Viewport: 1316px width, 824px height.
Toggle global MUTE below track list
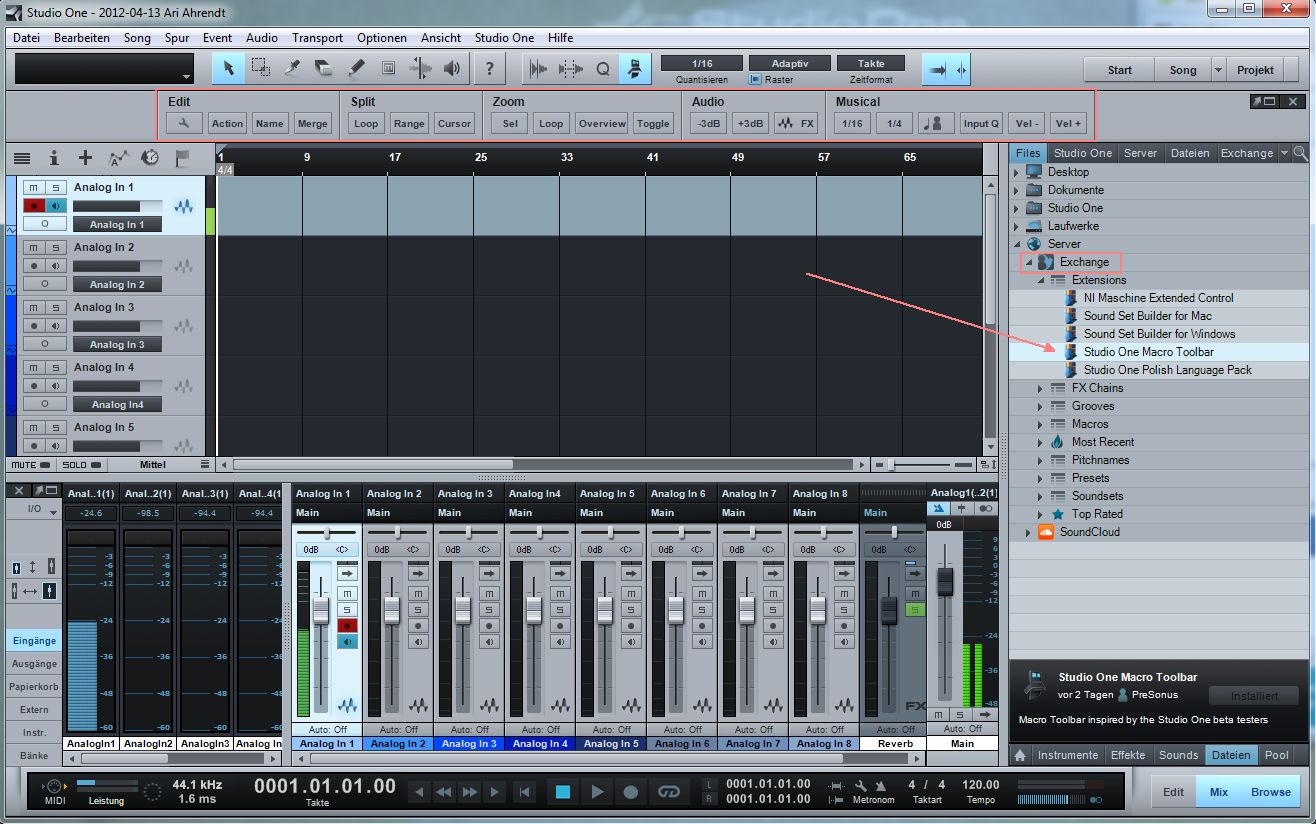[29, 465]
